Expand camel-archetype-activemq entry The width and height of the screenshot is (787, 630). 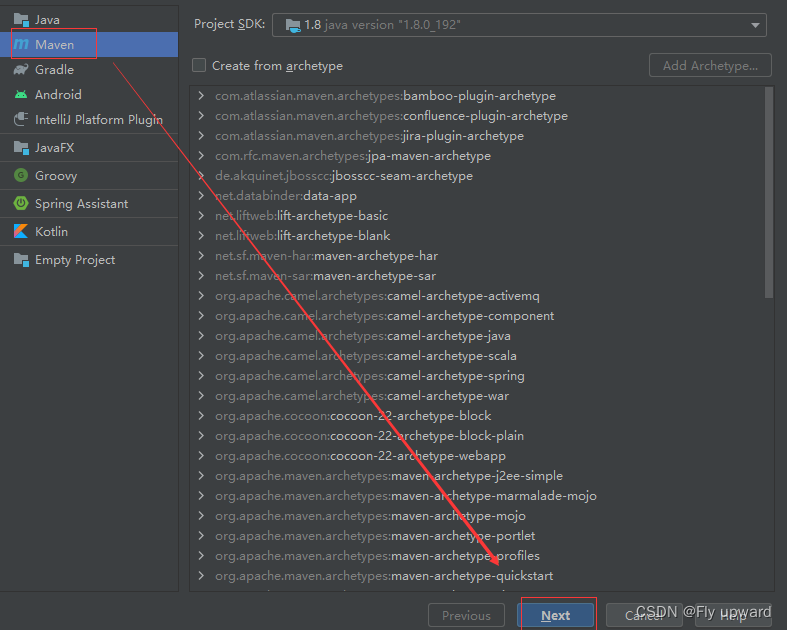pos(201,296)
